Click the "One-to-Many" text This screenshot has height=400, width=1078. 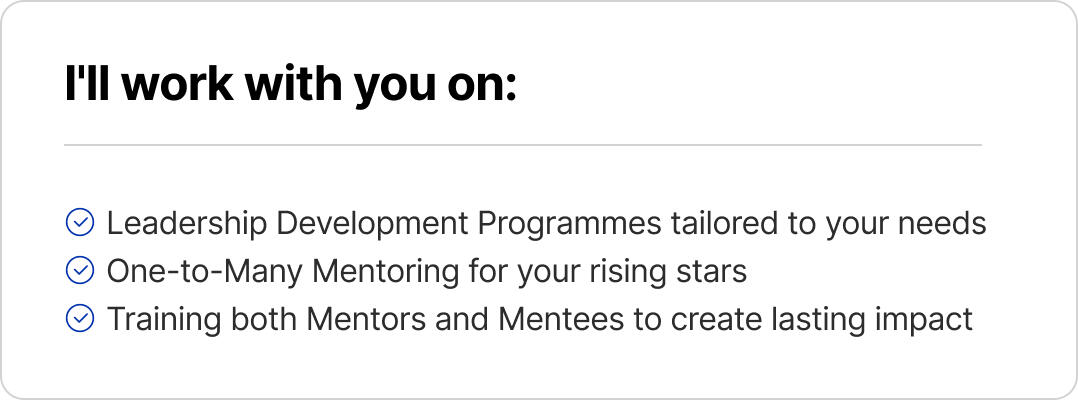click(x=204, y=272)
